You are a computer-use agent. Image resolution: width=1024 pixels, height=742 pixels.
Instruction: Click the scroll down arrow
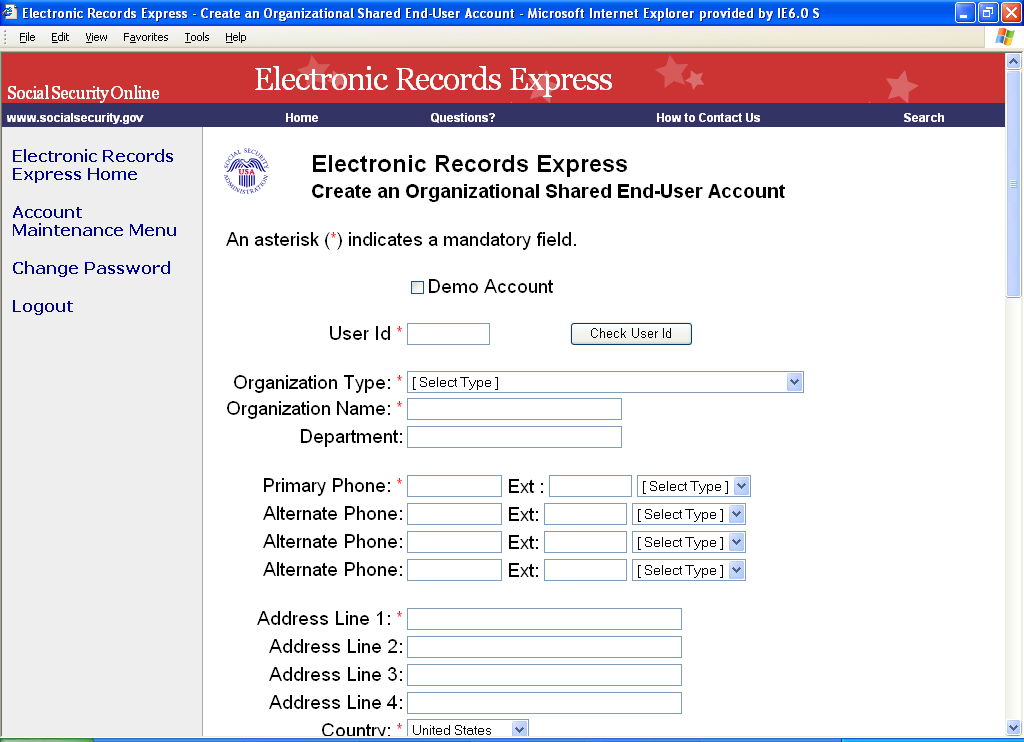point(1014,727)
